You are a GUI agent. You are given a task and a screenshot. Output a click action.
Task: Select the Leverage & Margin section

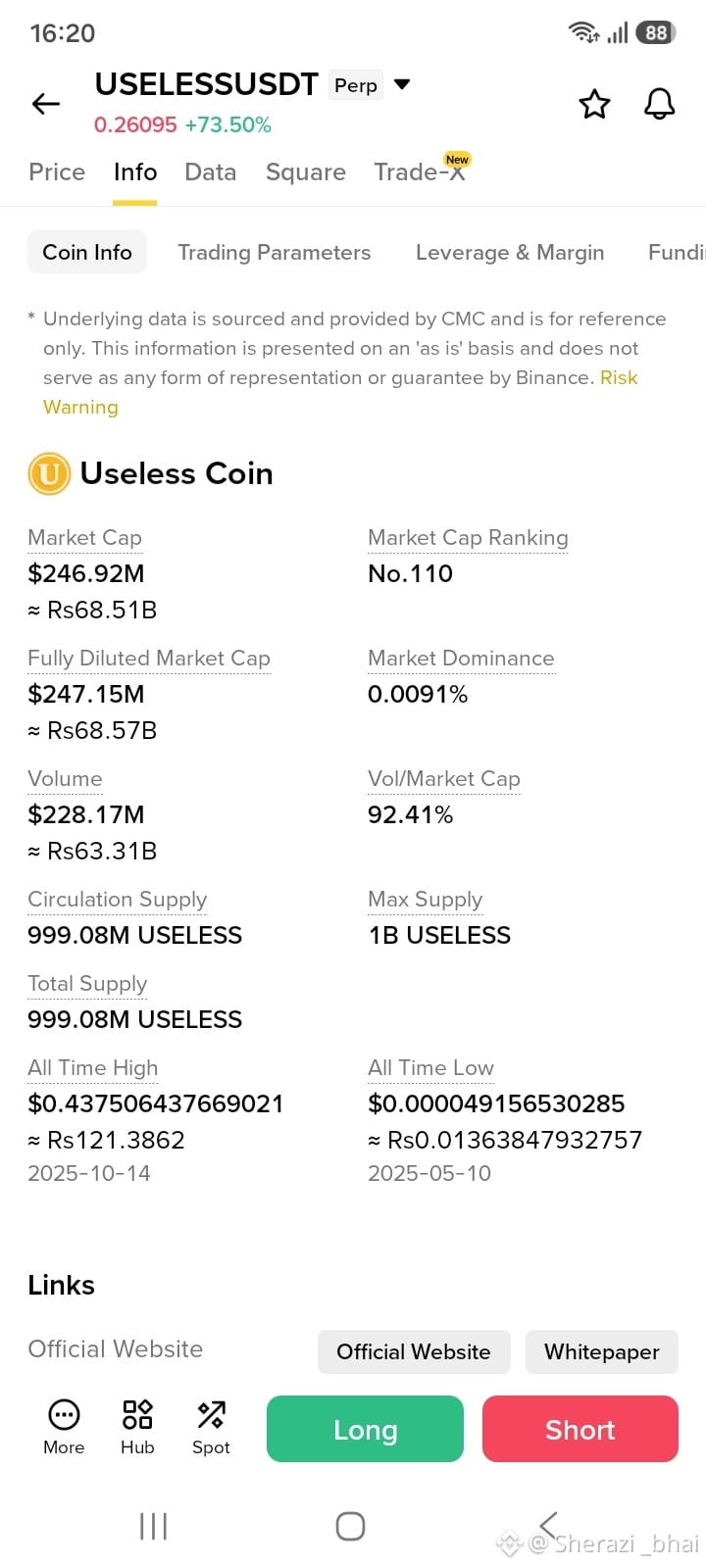pyautogui.click(x=510, y=253)
